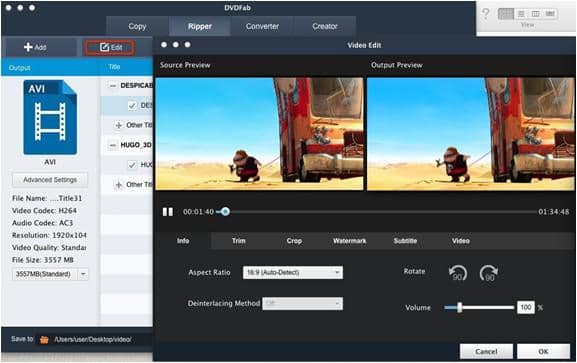The image size is (577, 363).
Task: Open the Aspect Ratio dropdown
Action: pos(293,272)
